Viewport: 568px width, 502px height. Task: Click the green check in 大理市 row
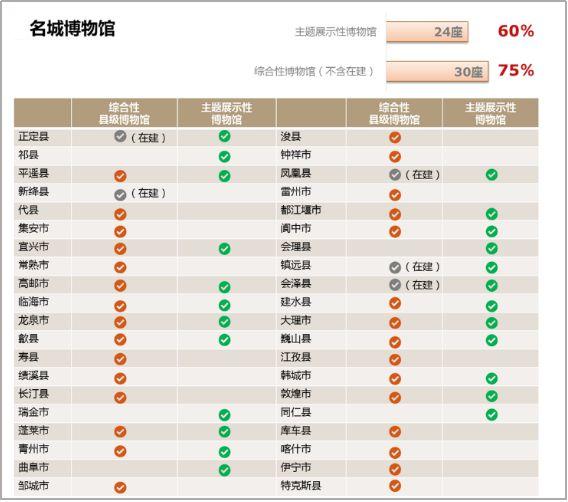click(x=492, y=323)
